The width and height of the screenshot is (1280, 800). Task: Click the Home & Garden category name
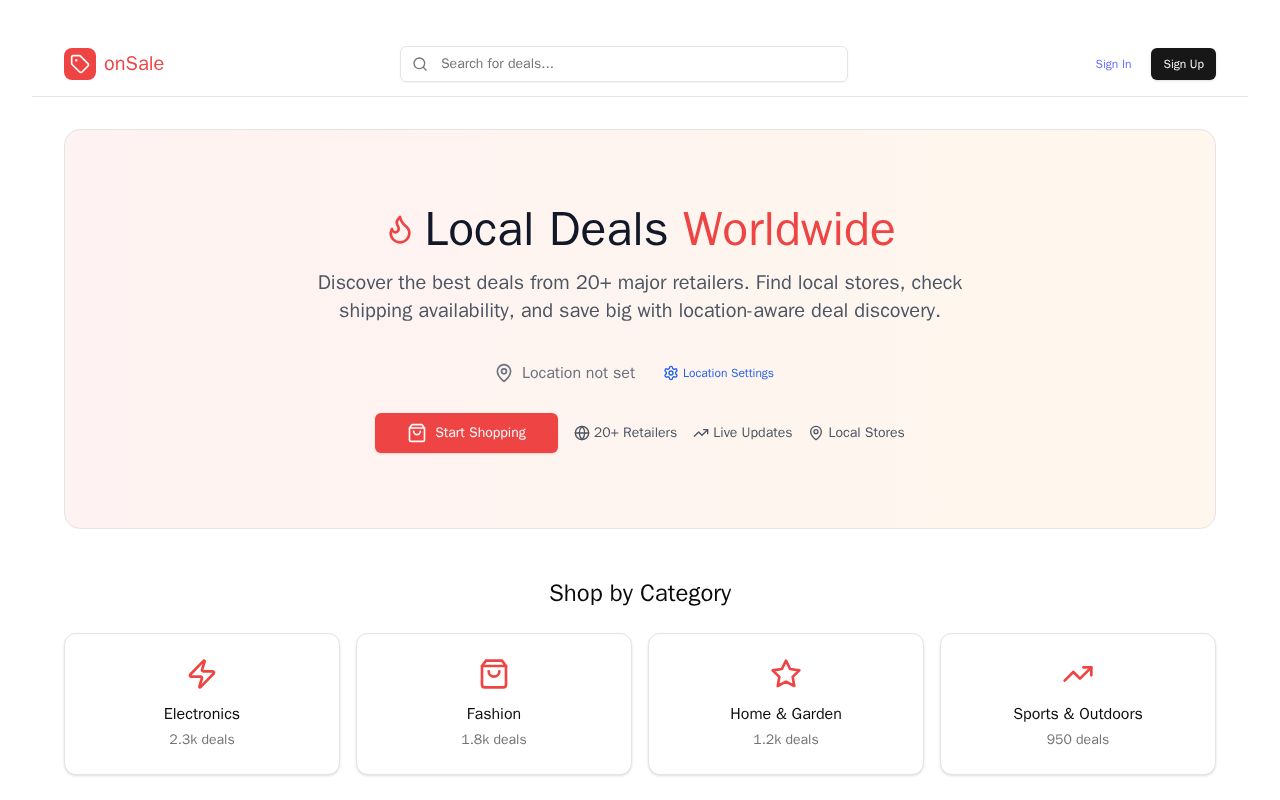(x=786, y=714)
